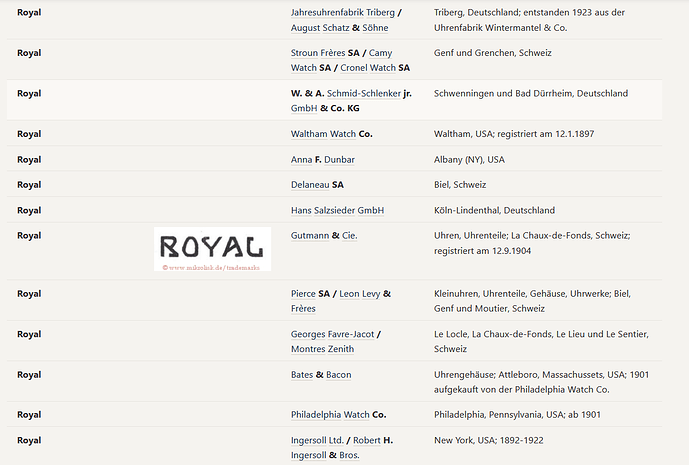The height and width of the screenshot is (465, 689).
Task: Click the 'Uhrengehäuse; Attleboro, Massachussets' description
Action: click(x=541, y=382)
